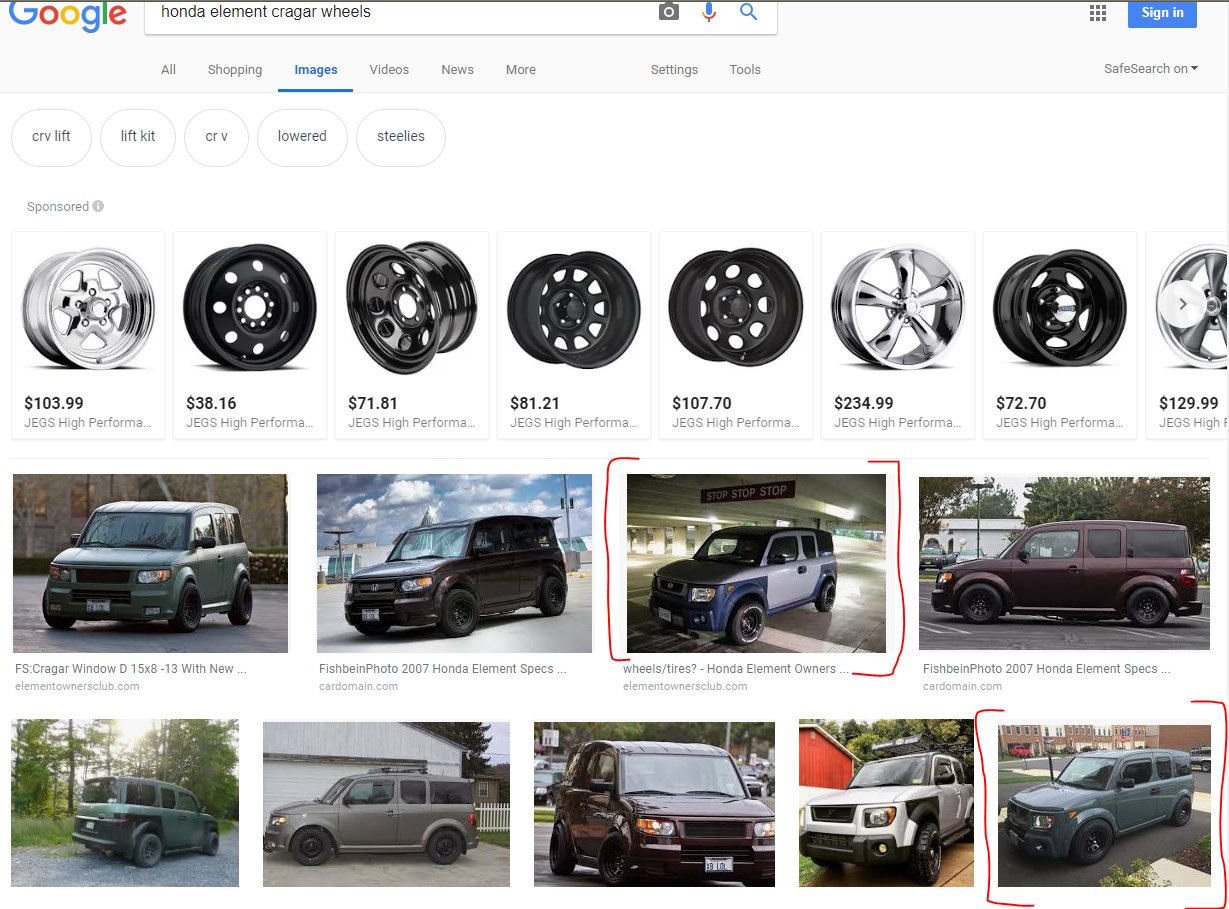Click the Google logo
This screenshot has width=1229, height=909.
click(x=68, y=14)
